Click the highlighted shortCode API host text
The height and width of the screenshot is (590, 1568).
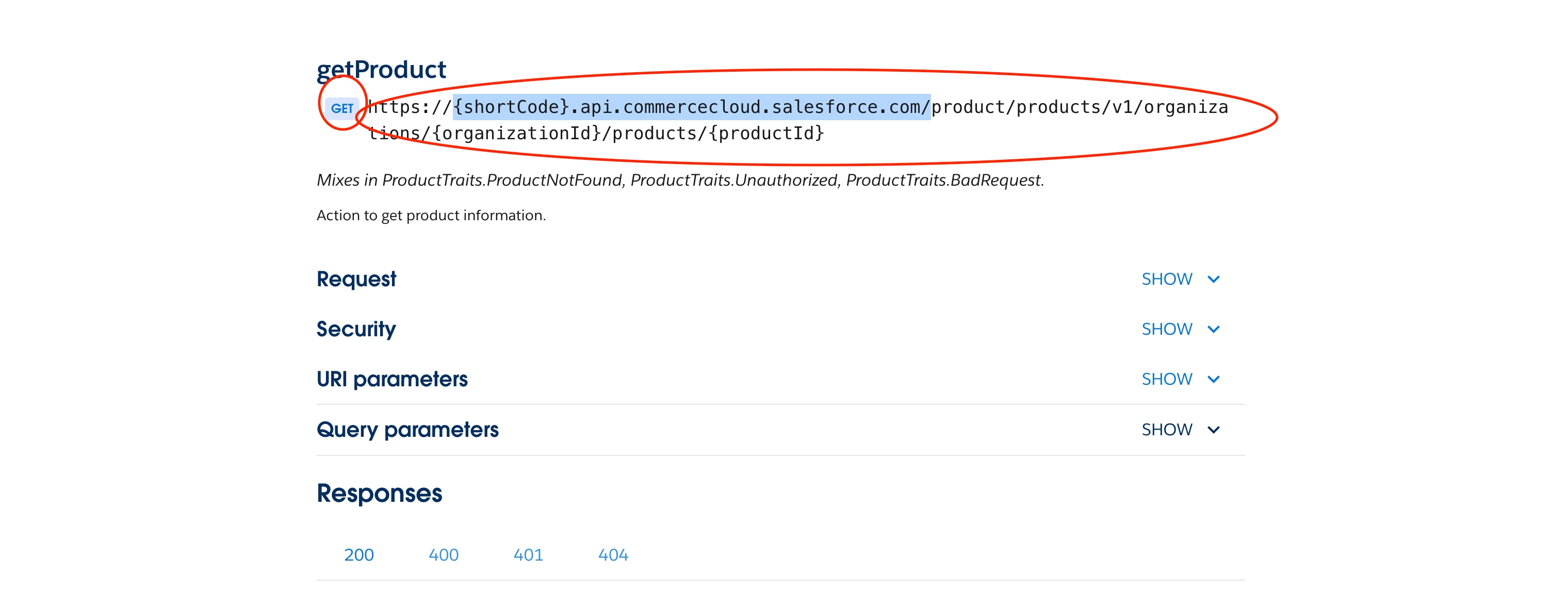coord(692,107)
